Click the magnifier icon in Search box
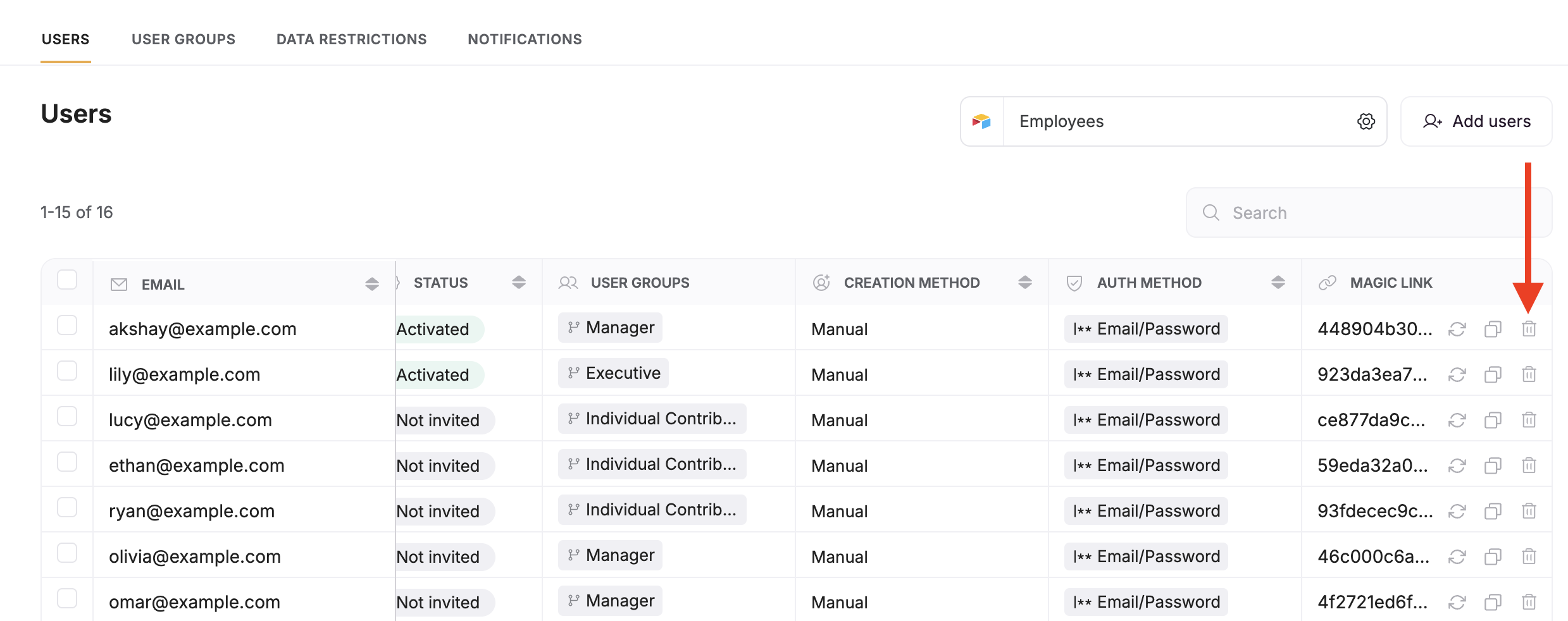The width and height of the screenshot is (1568, 621). point(1211,212)
